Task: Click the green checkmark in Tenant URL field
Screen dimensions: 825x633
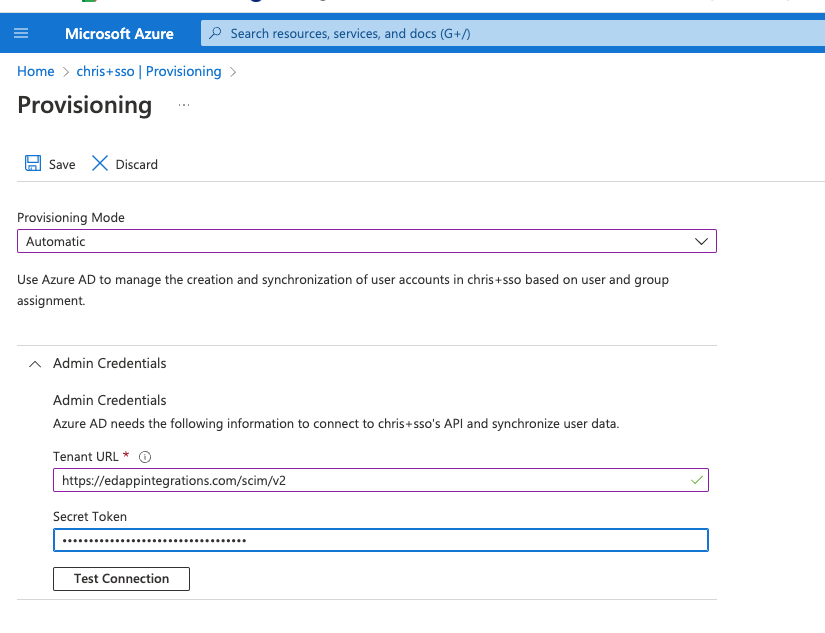Action: click(x=696, y=480)
